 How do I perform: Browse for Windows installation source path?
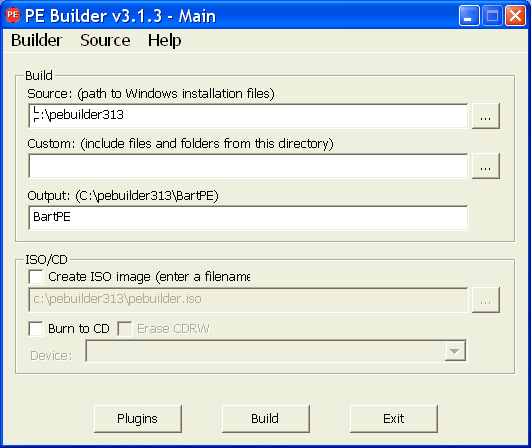tap(486, 116)
